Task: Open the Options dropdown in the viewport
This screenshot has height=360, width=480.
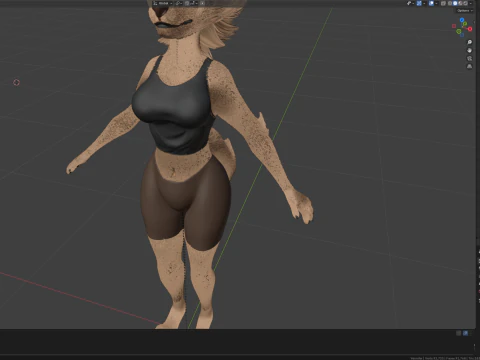Action: pyautogui.click(x=464, y=11)
